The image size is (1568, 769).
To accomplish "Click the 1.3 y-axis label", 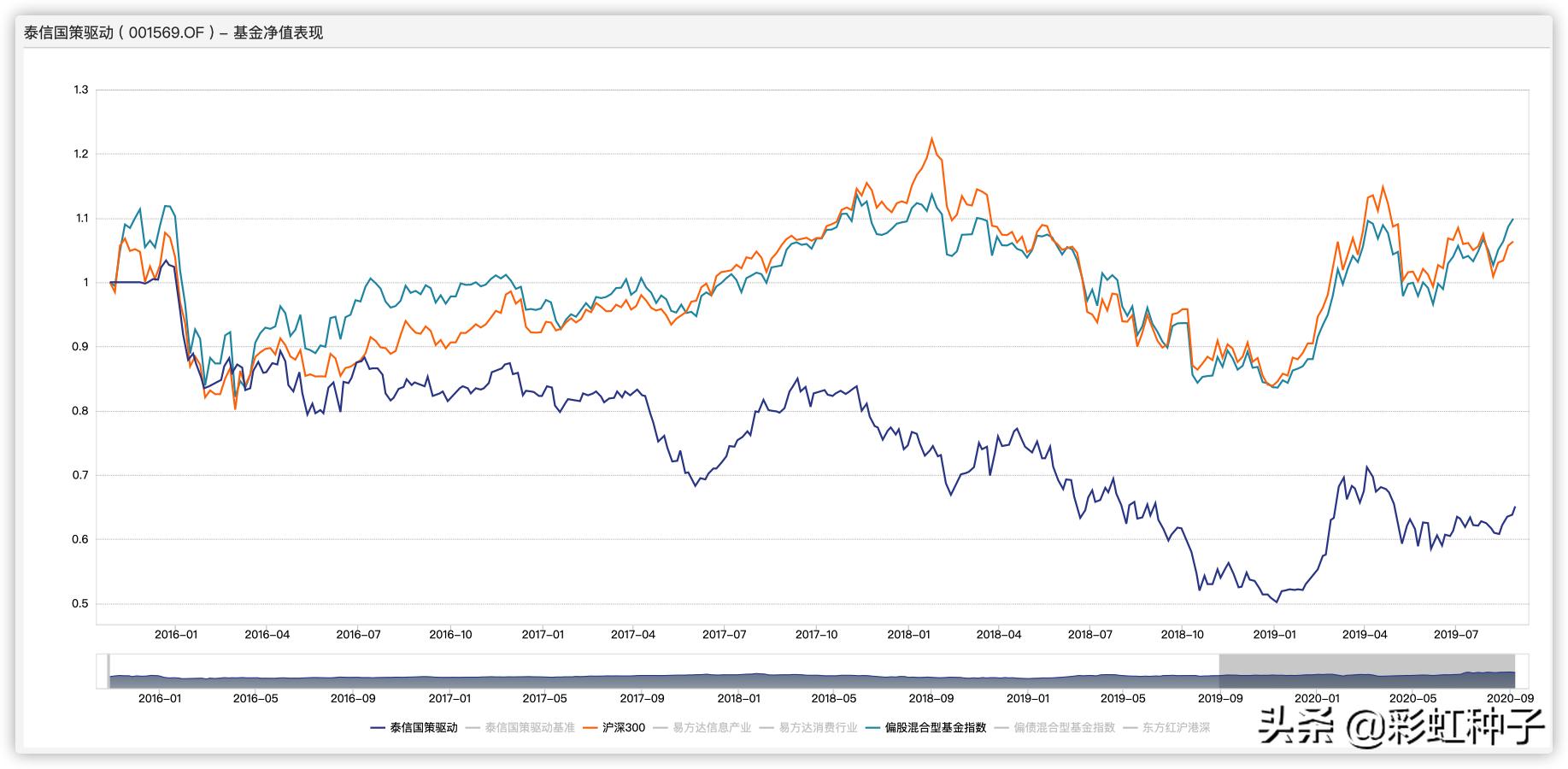I will (x=81, y=90).
